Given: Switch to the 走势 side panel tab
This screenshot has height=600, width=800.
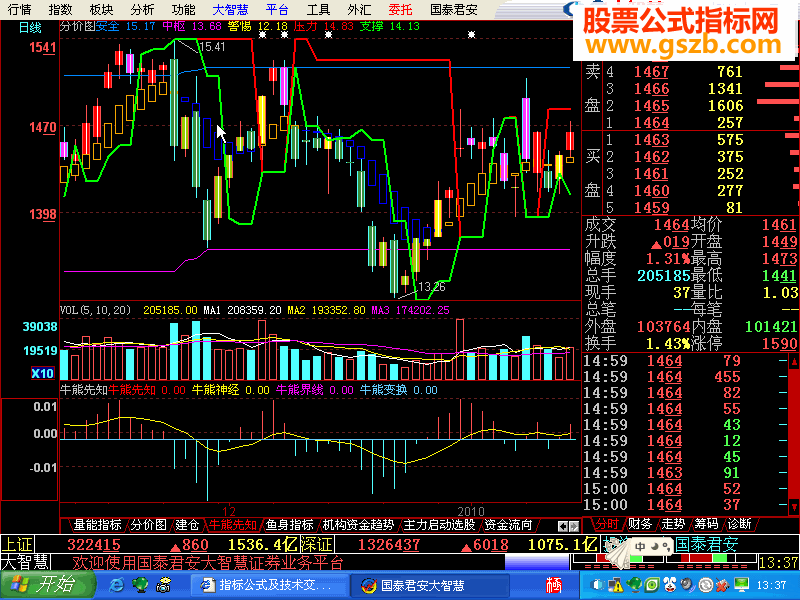Looking at the screenshot, I should pyautogui.click(x=673, y=524).
